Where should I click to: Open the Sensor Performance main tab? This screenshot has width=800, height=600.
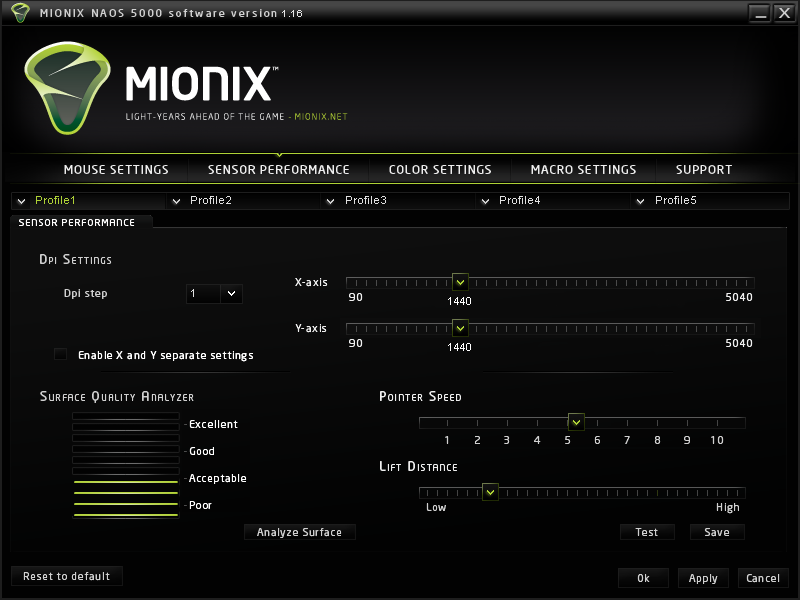click(x=279, y=169)
